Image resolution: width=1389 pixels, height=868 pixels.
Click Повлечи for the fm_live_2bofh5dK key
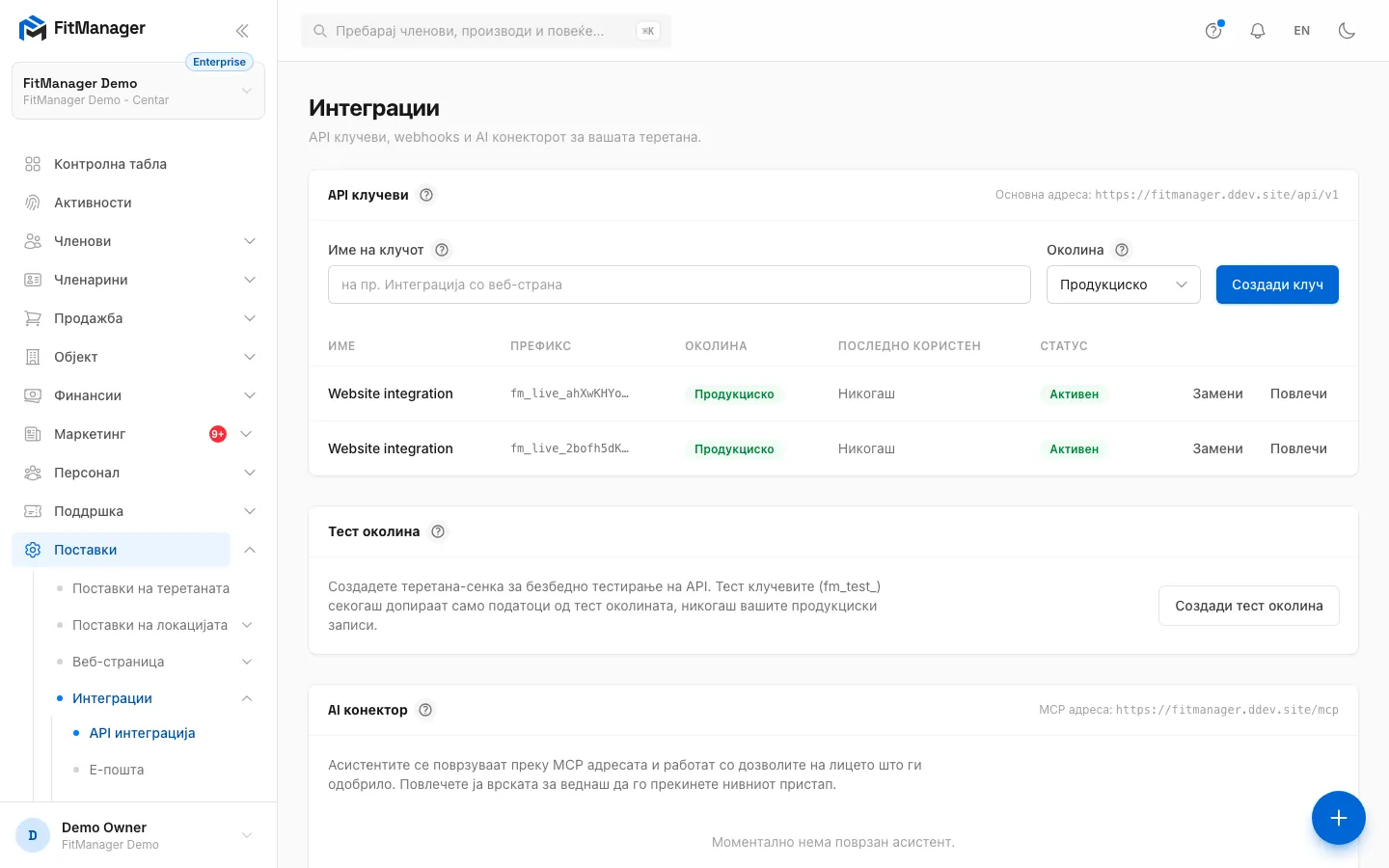click(1298, 448)
